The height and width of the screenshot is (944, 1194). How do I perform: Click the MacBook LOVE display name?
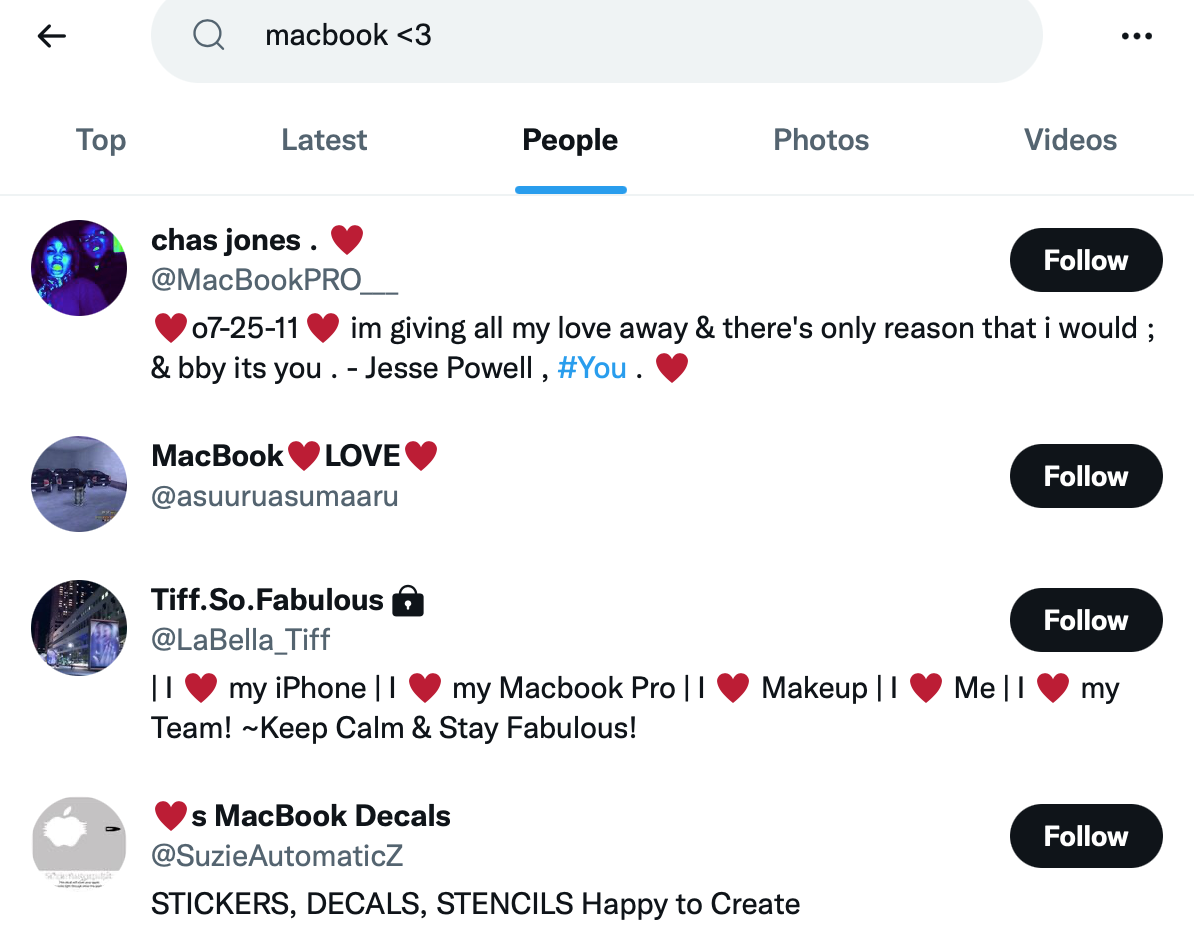(294, 456)
